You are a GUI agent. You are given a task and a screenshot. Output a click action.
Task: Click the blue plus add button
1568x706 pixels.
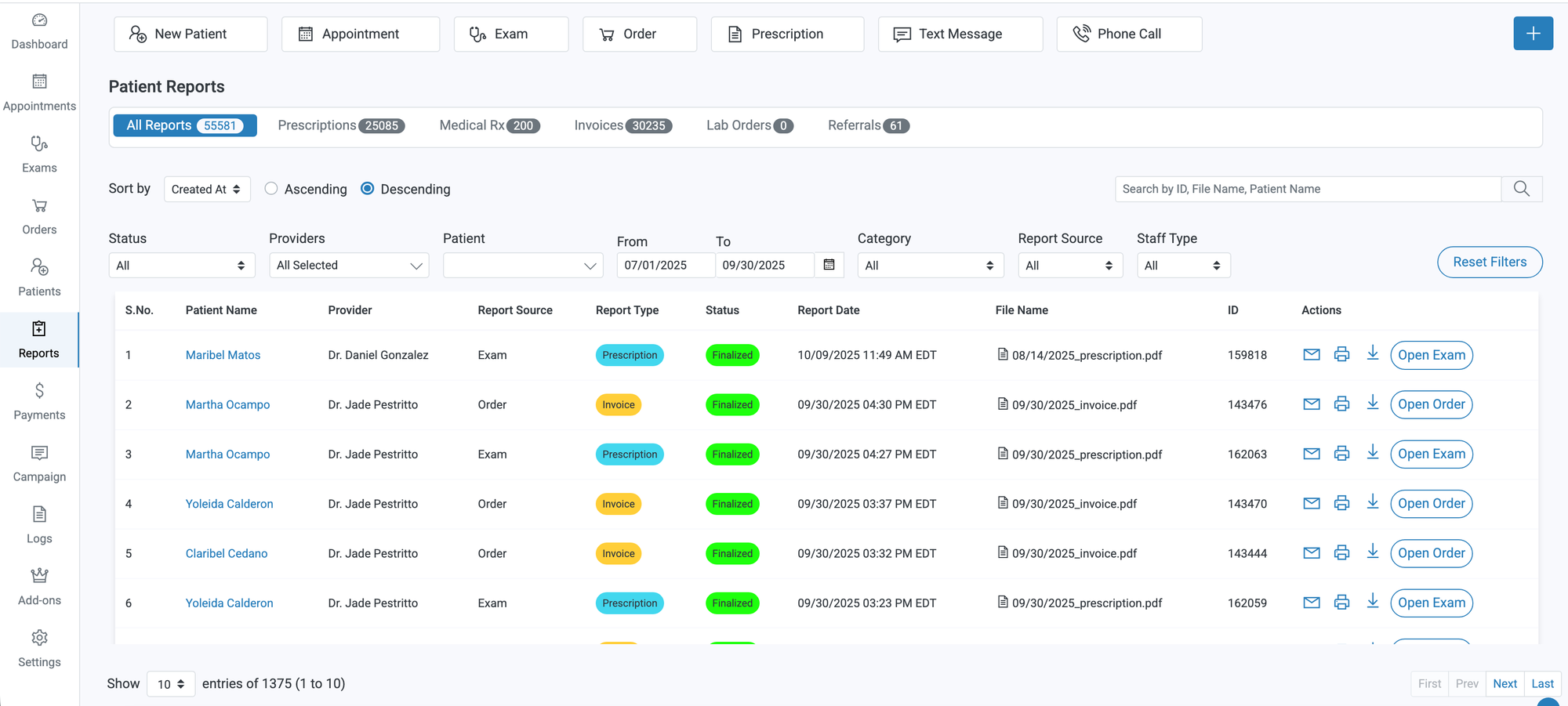click(x=1533, y=34)
